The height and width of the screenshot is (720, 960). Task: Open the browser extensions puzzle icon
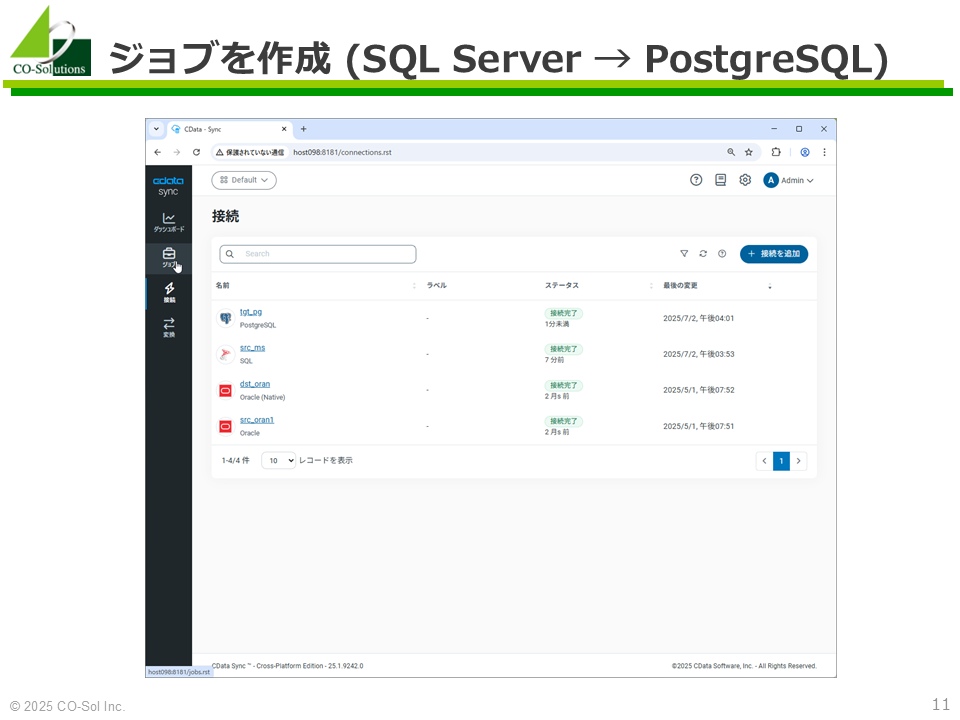776,152
